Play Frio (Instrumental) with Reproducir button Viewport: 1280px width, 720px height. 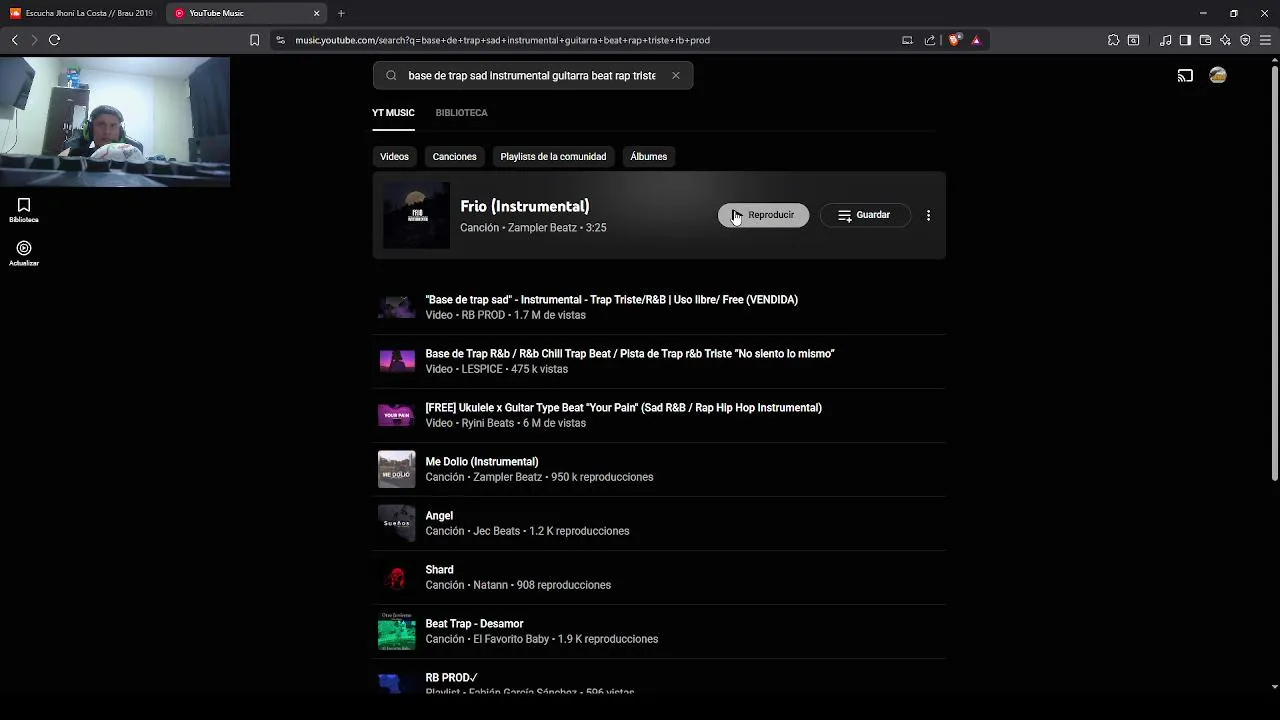[x=763, y=215]
